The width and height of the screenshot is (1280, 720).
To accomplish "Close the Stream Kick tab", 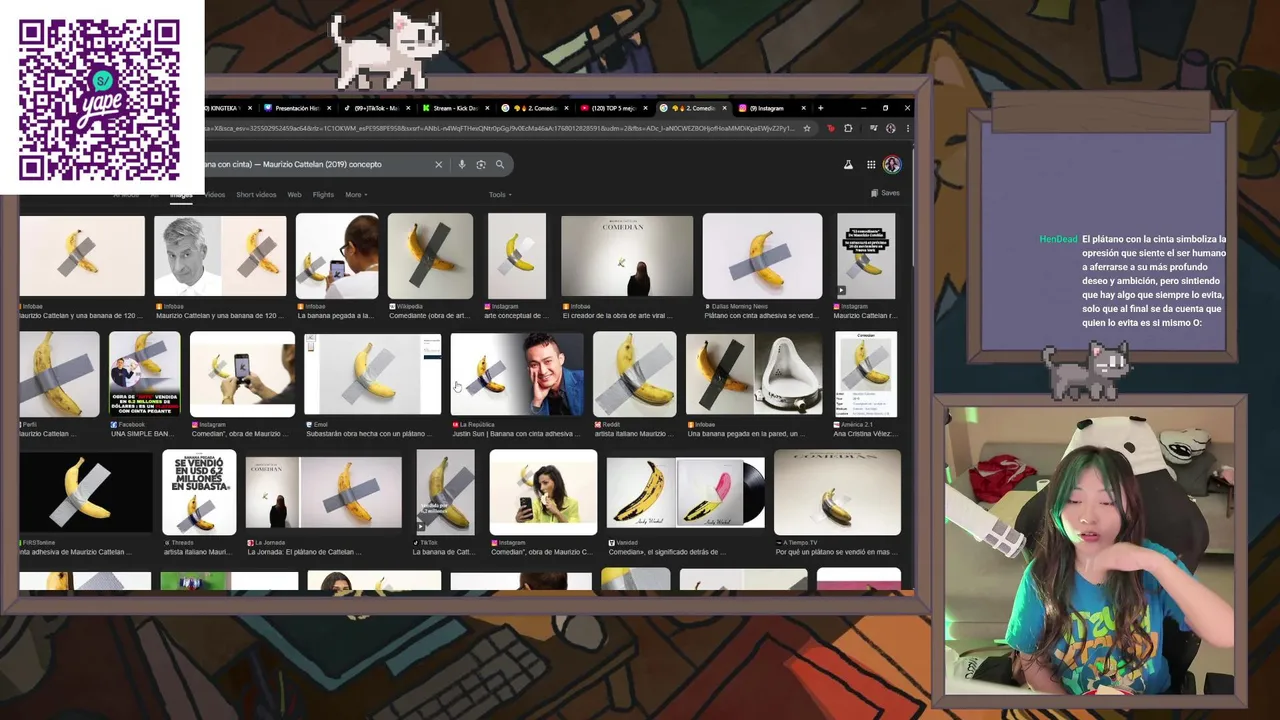I will coord(488,108).
